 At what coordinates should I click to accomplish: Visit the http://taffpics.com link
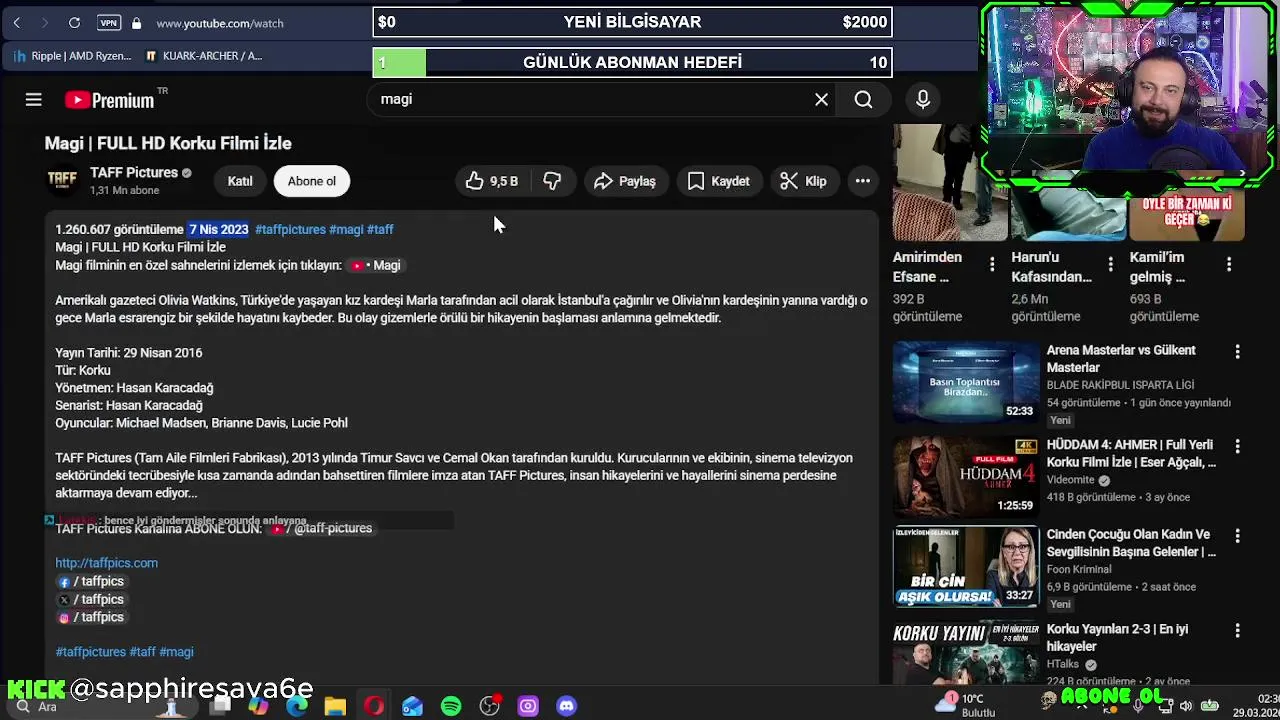click(x=106, y=563)
